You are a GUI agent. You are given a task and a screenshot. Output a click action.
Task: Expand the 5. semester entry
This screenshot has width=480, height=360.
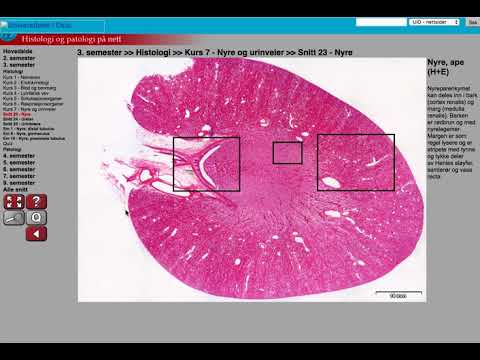[x=19, y=162]
